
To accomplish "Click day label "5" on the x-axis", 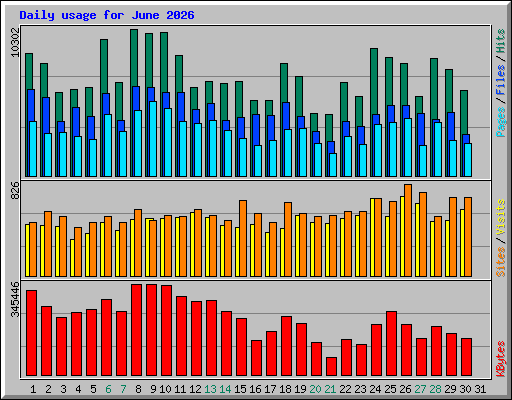I will (x=93, y=389).
